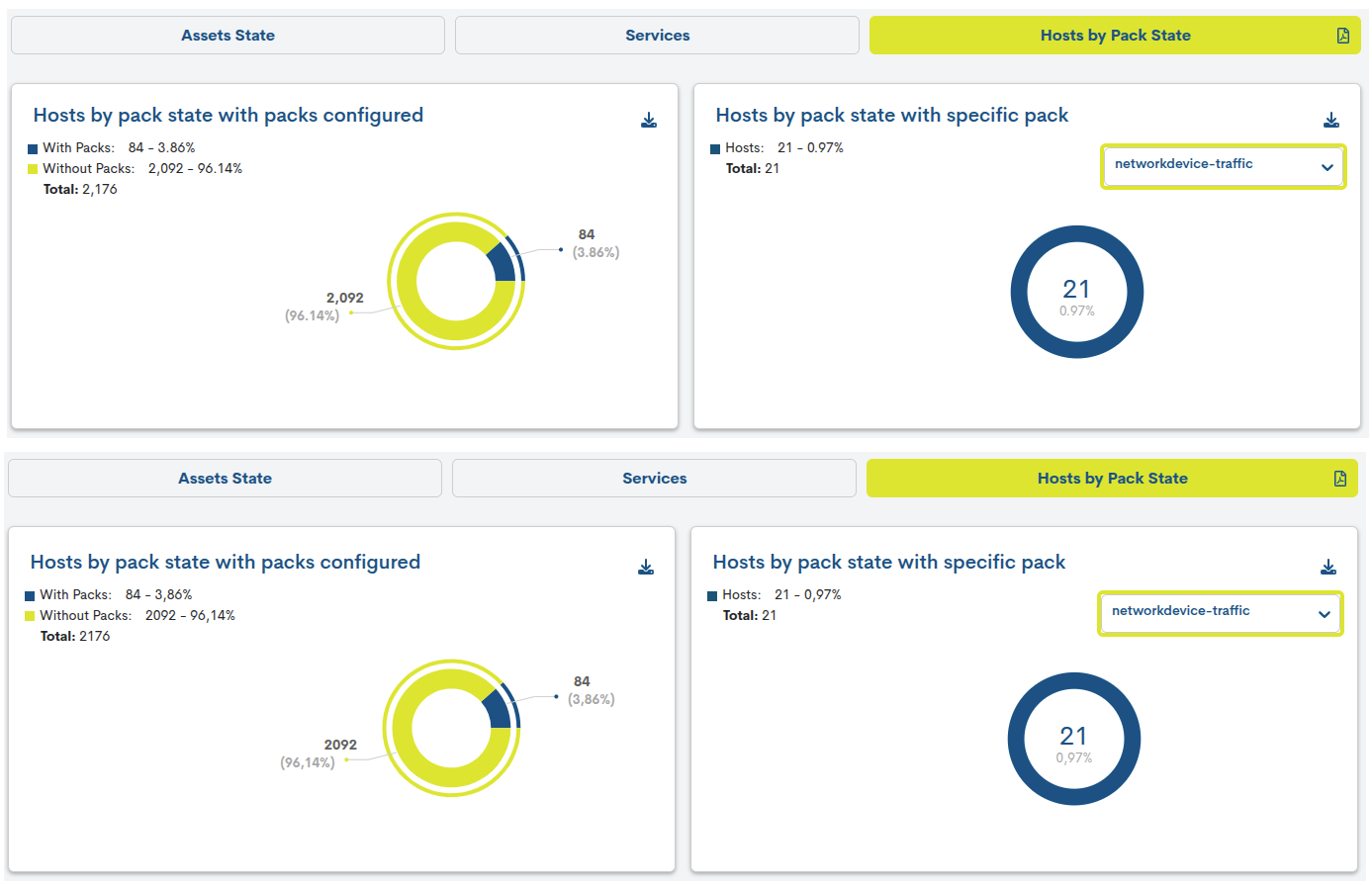Open the upper Services tab
1372x886 pixels.
click(x=657, y=36)
